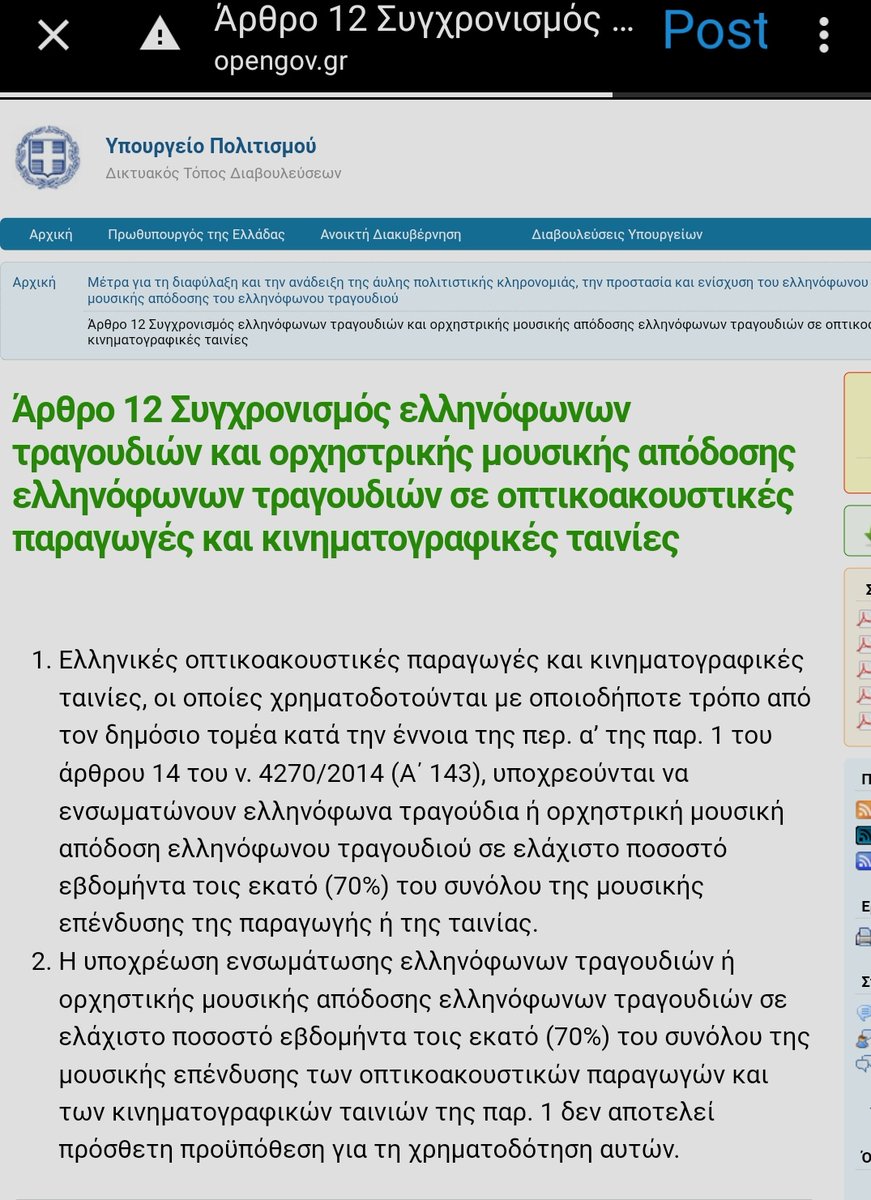Click 'Δικτυακός Τόπος Διαβουλεύσεων' subtitle
Viewport: 871px width, 1200px height.
pyautogui.click(x=223, y=173)
